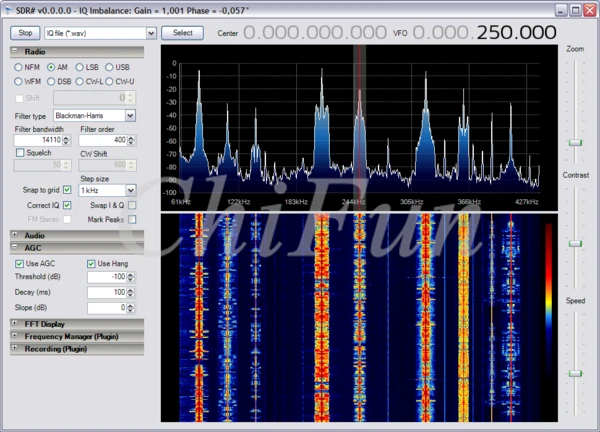
Task: Select the CW-L demodulation mode
Action: 79,82
